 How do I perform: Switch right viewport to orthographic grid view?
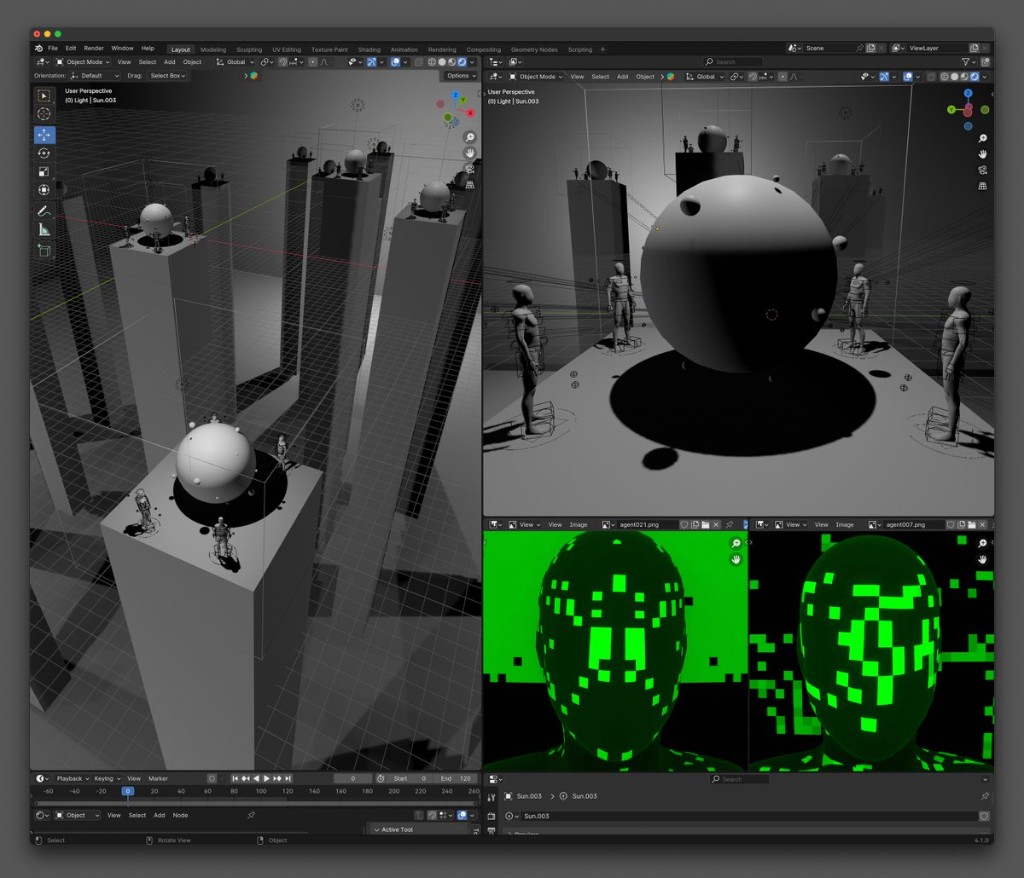pyautogui.click(x=982, y=186)
